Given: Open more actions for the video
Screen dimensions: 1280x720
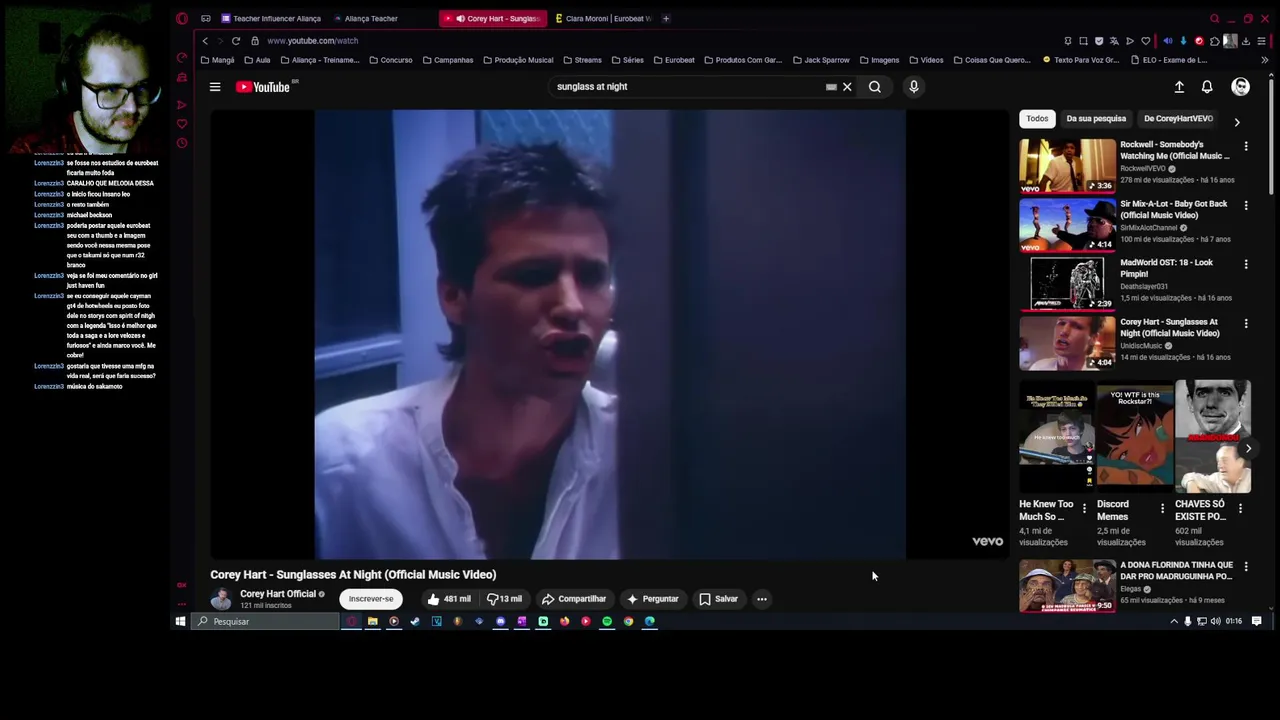Looking at the screenshot, I should [762, 599].
